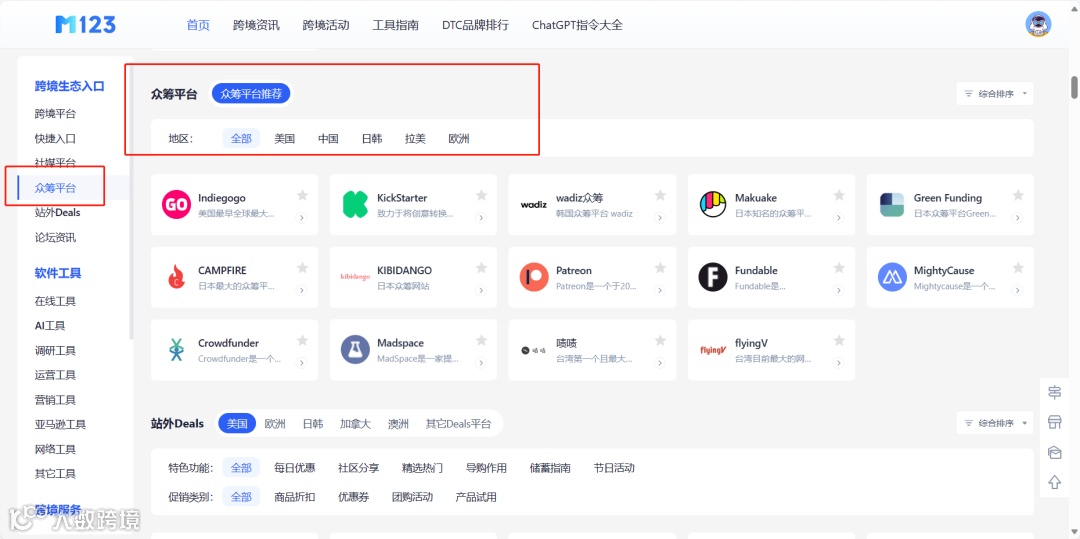Click the Green Funding logo icon
1080x539 pixels.
coord(892,204)
